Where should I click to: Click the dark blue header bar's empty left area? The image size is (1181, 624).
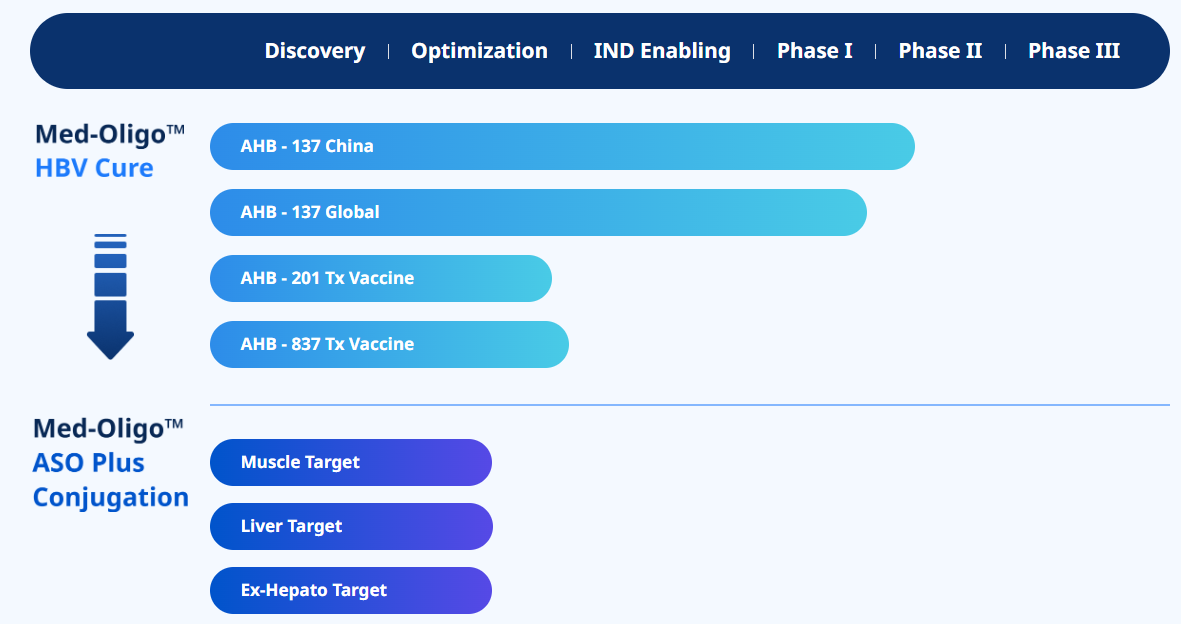tap(140, 51)
